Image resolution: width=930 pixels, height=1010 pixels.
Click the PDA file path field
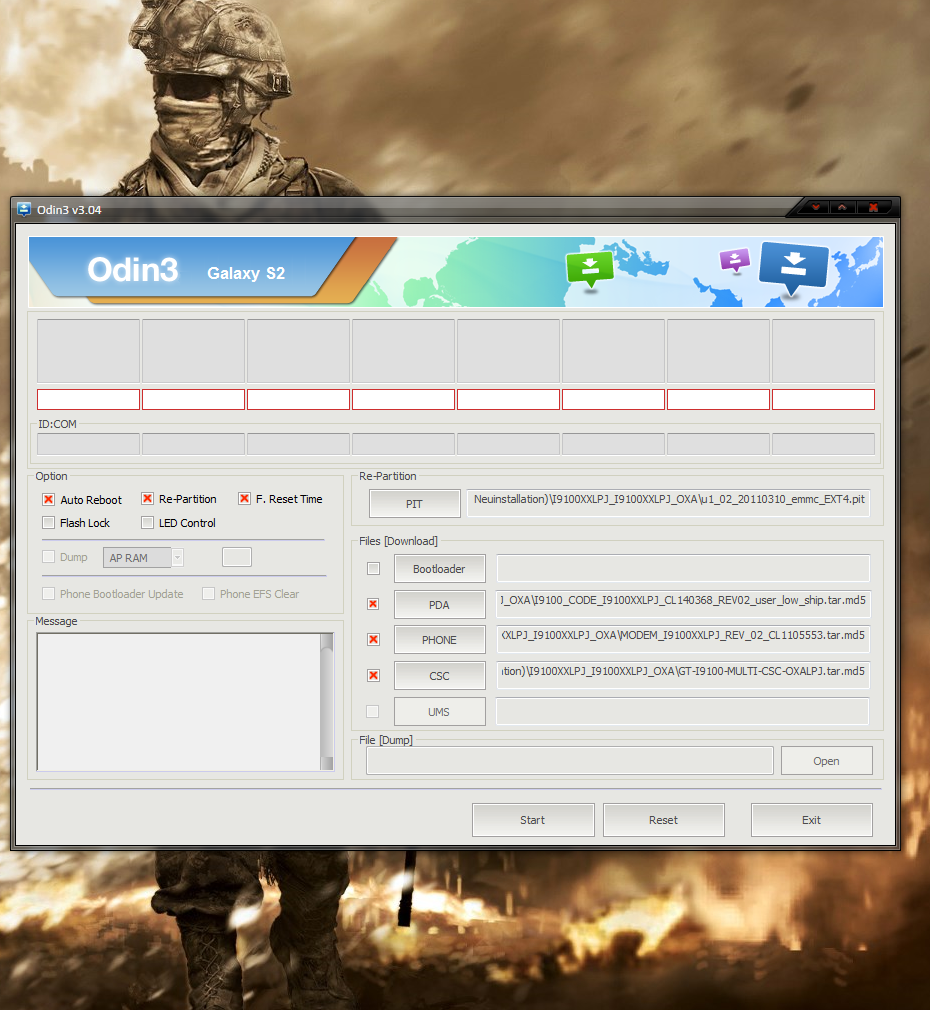pyautogui.click(x=683, y=604)
